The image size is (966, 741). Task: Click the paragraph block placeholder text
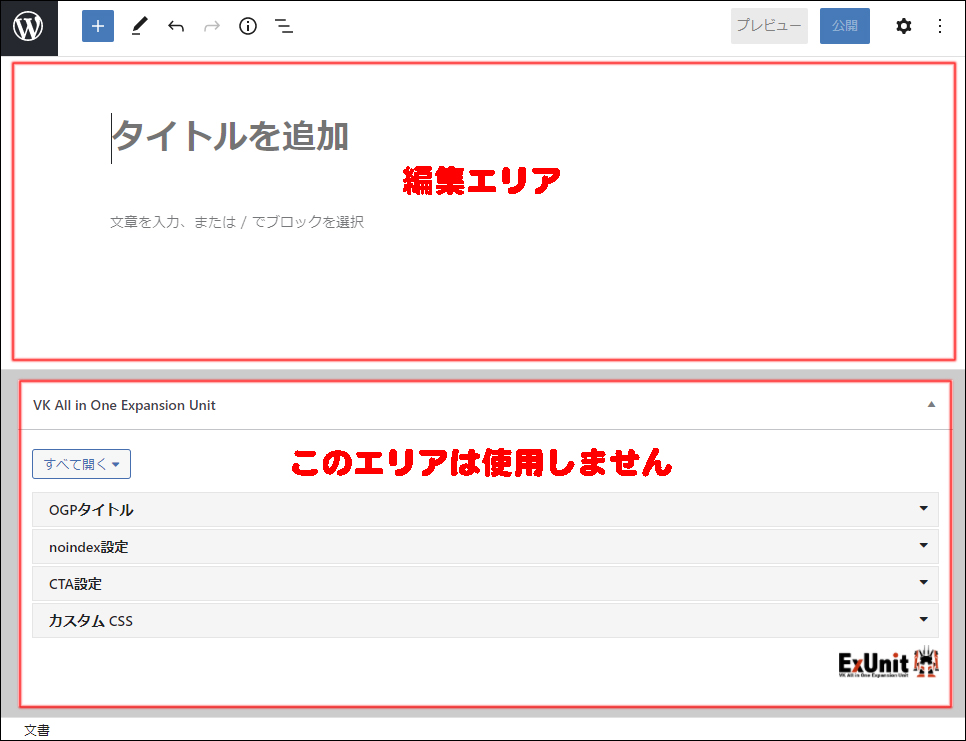[237, 222]
